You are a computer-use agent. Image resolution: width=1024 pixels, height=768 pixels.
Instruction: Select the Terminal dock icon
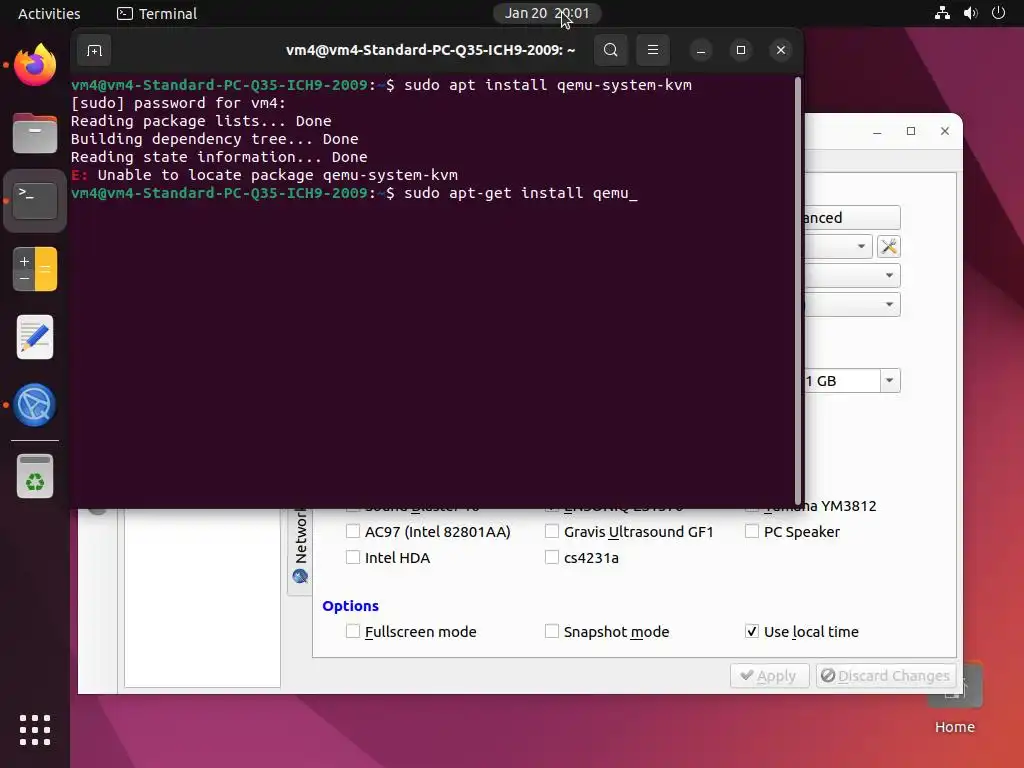point(35,200)
